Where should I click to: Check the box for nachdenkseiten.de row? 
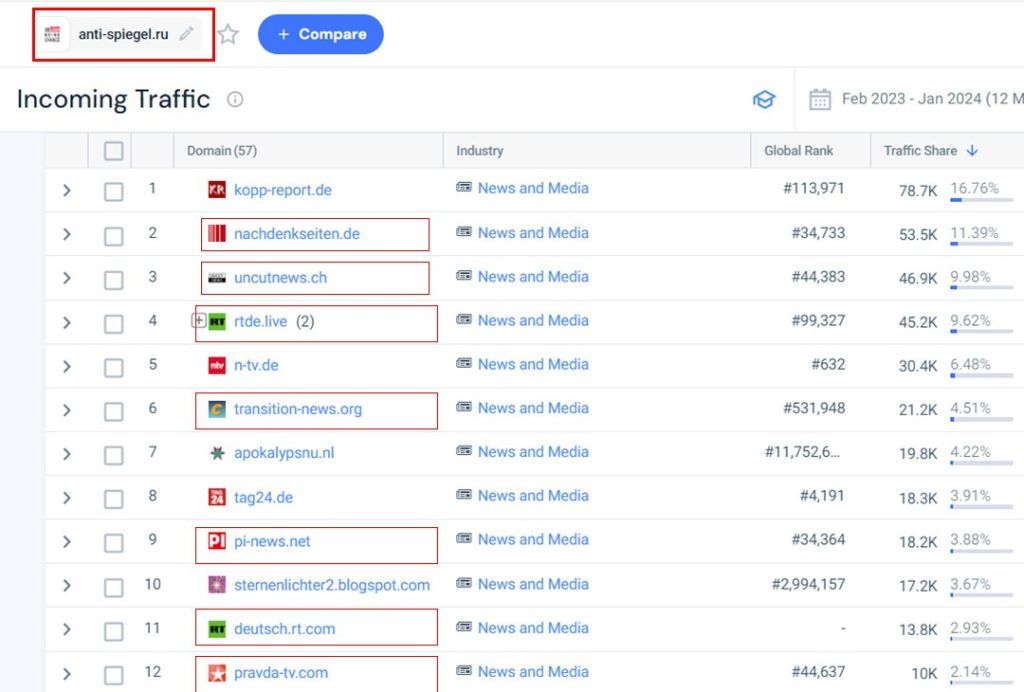point(114,234)
